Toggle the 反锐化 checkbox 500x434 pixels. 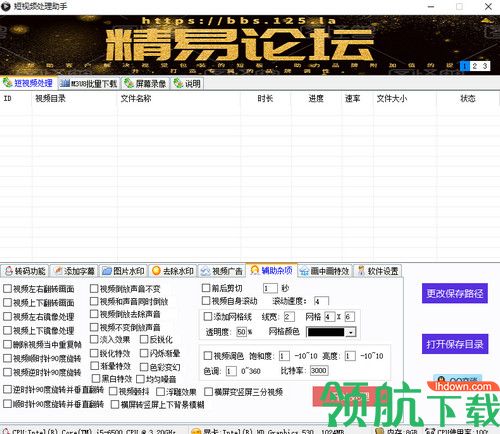[144, 339]
